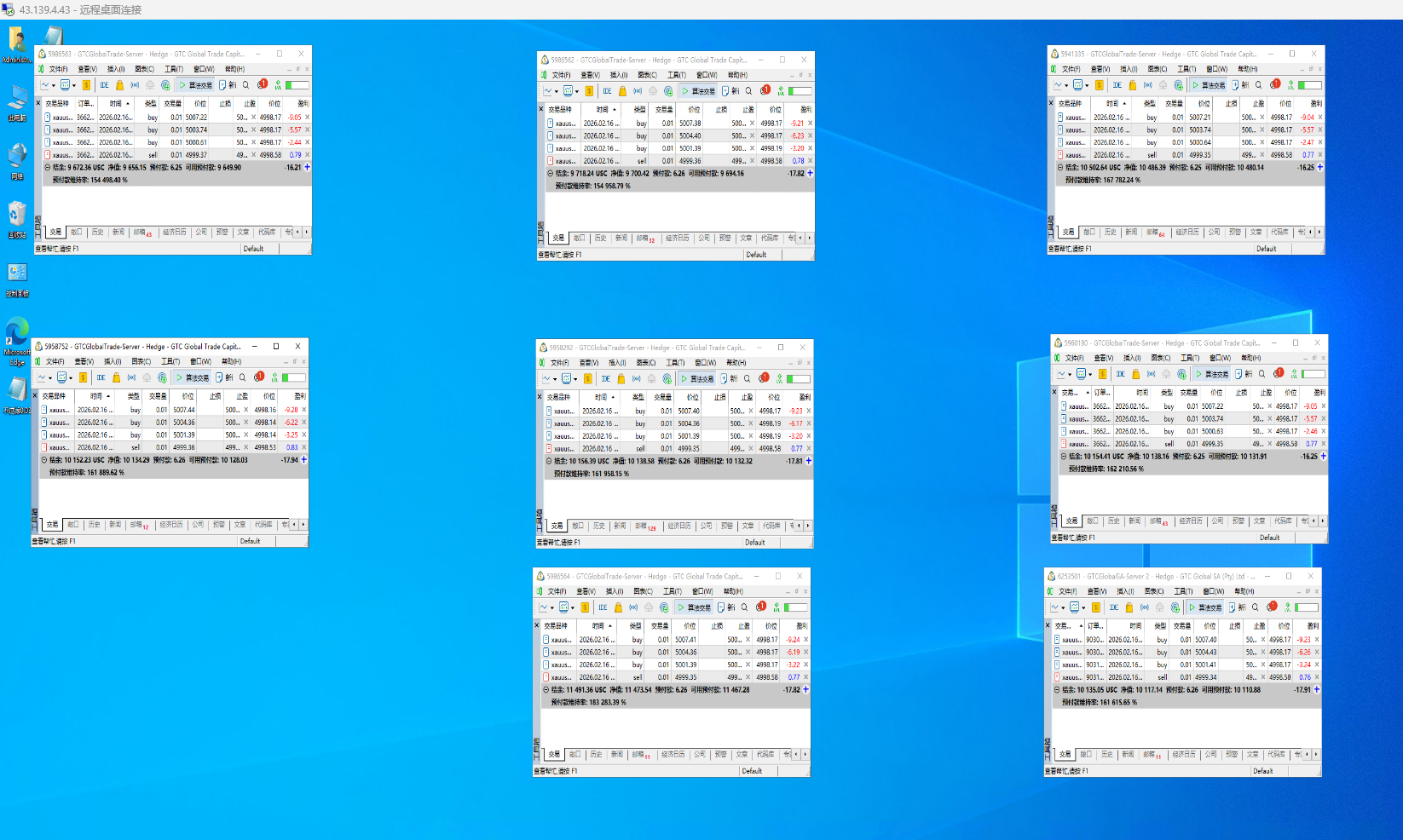Collapse the balance summary row in window 5958752
This screenshot has width=1403, height=840.
point(44,460)
